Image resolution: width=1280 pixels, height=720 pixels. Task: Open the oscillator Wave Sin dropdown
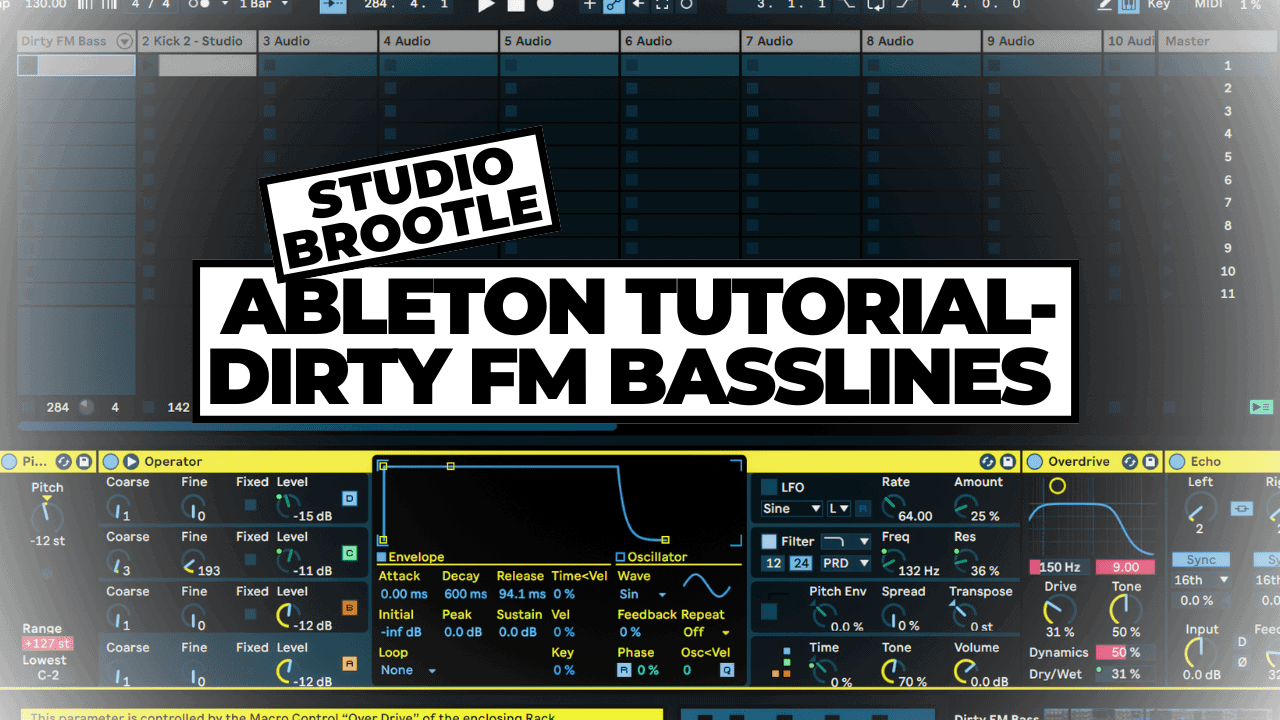click(x=642, y=594)
